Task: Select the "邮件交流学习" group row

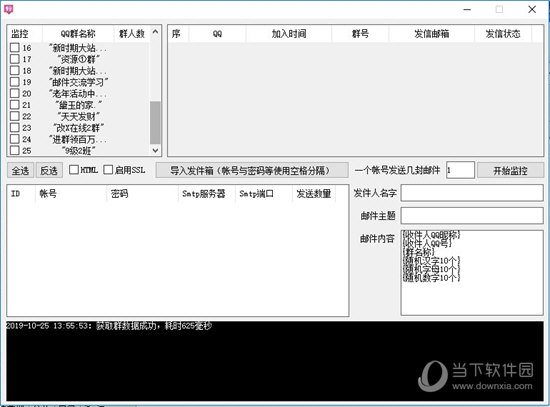Action: [x=78, y=82]
